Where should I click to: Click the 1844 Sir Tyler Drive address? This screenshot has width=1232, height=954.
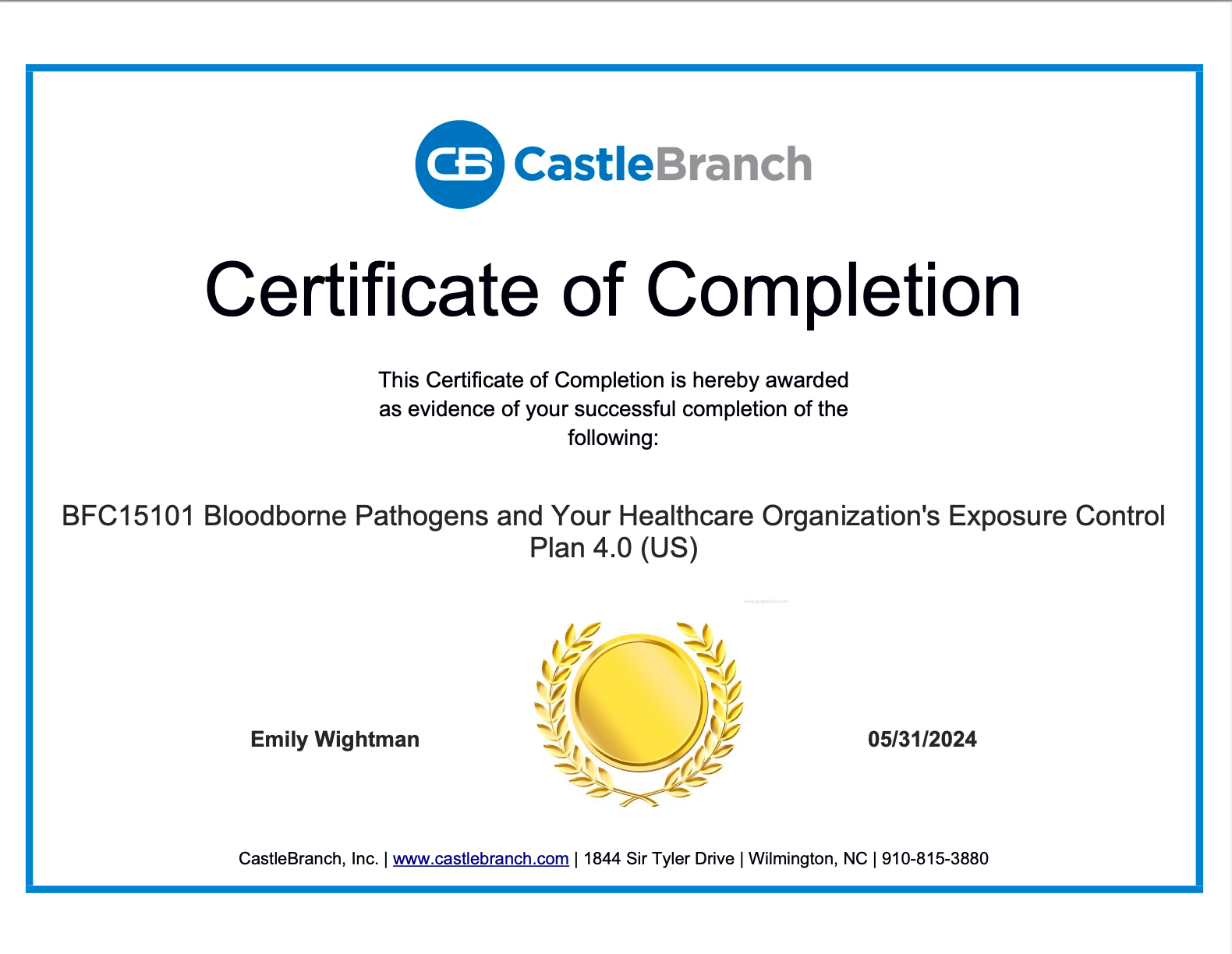click(659, 858)
